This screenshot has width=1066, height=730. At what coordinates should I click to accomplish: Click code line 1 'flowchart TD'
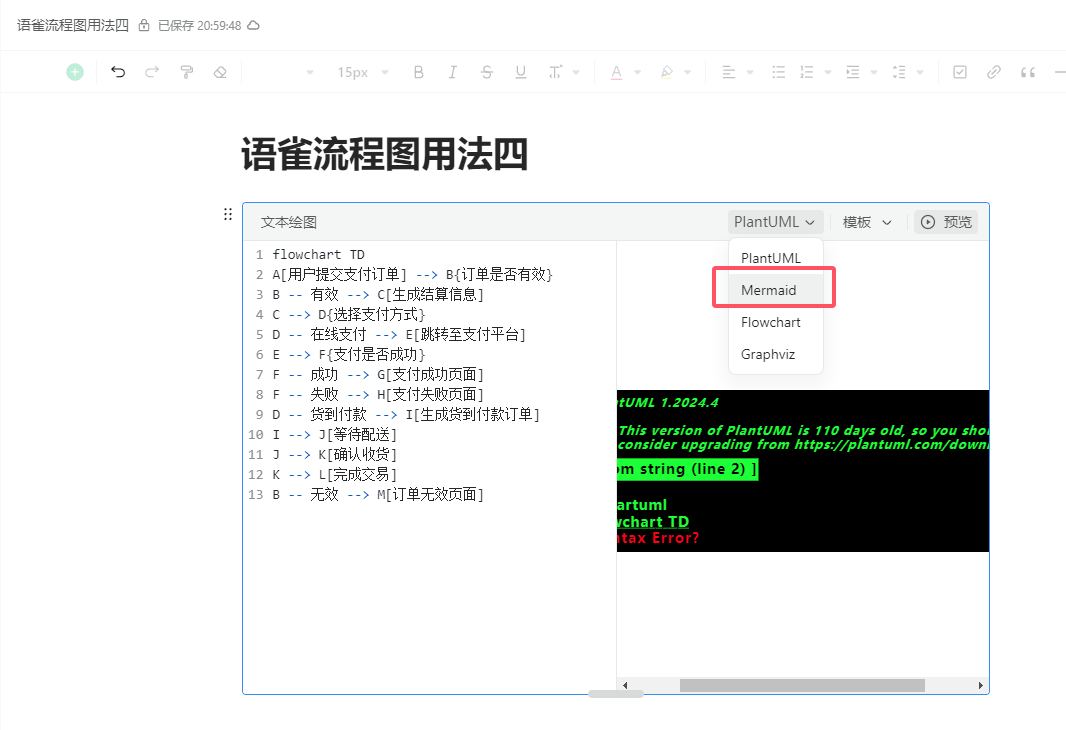point(318,255)
